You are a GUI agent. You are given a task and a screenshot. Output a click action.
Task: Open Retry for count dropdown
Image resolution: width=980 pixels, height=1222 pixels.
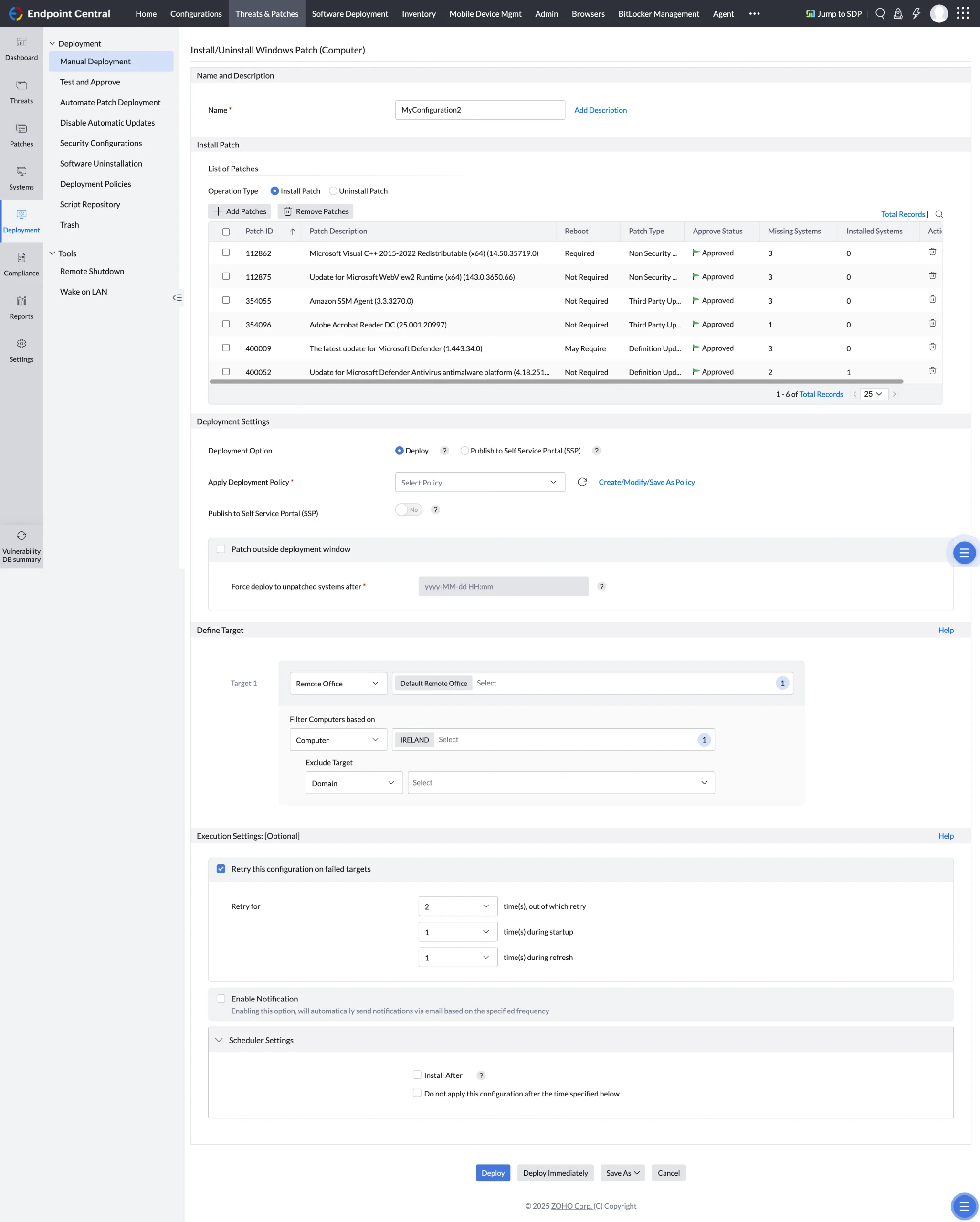point(458,906)
